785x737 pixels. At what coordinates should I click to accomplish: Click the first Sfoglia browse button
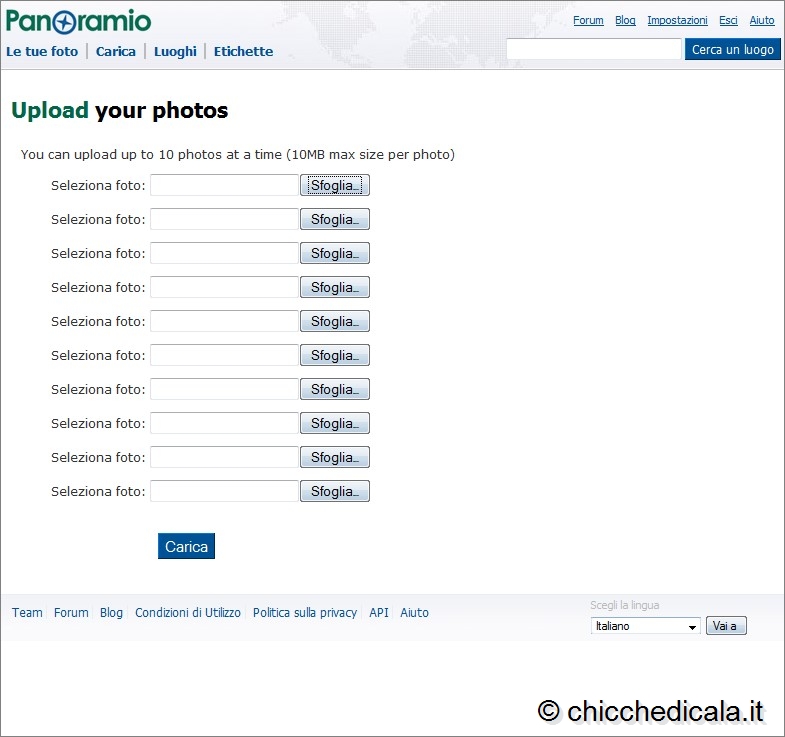pos(335,185)
